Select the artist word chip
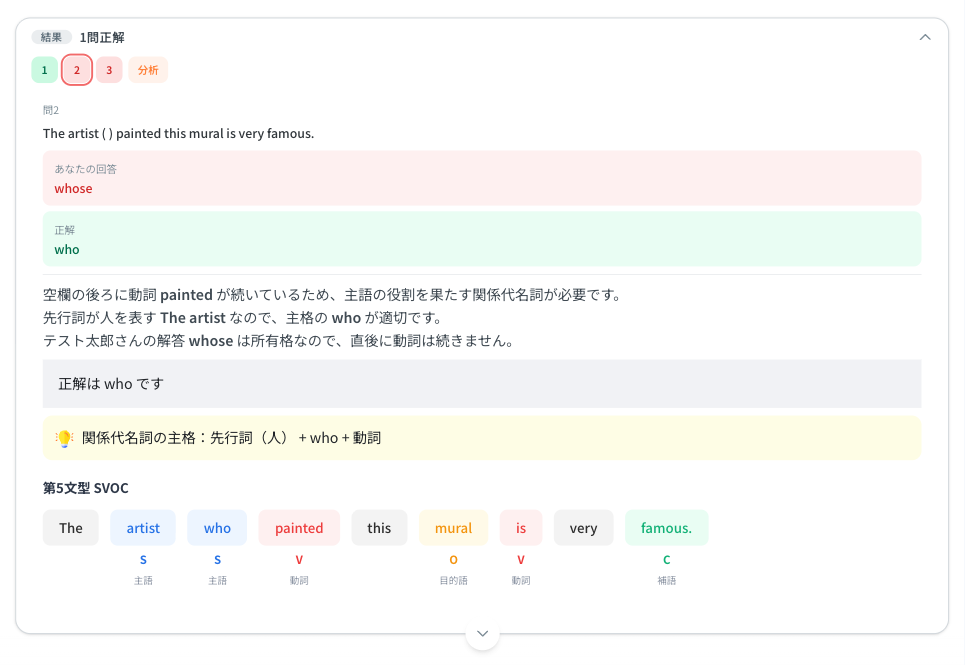 click(x=143, y=527)
